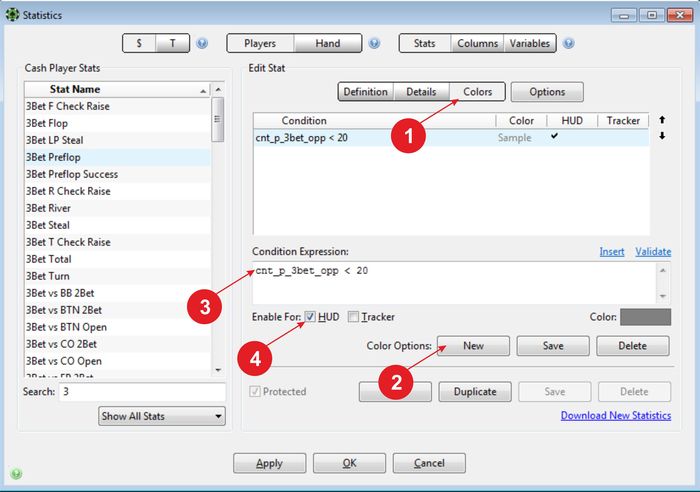Switch to Definition tab in Edit Stat
This screenshot has width=700, height=492.
[366, 92]
